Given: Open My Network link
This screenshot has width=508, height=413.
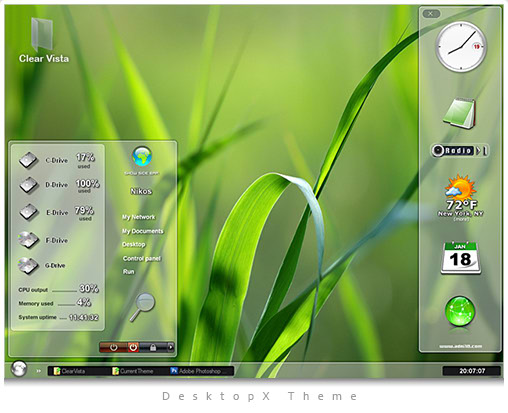Looking at the screenshot, I should [x=139, y=217].
